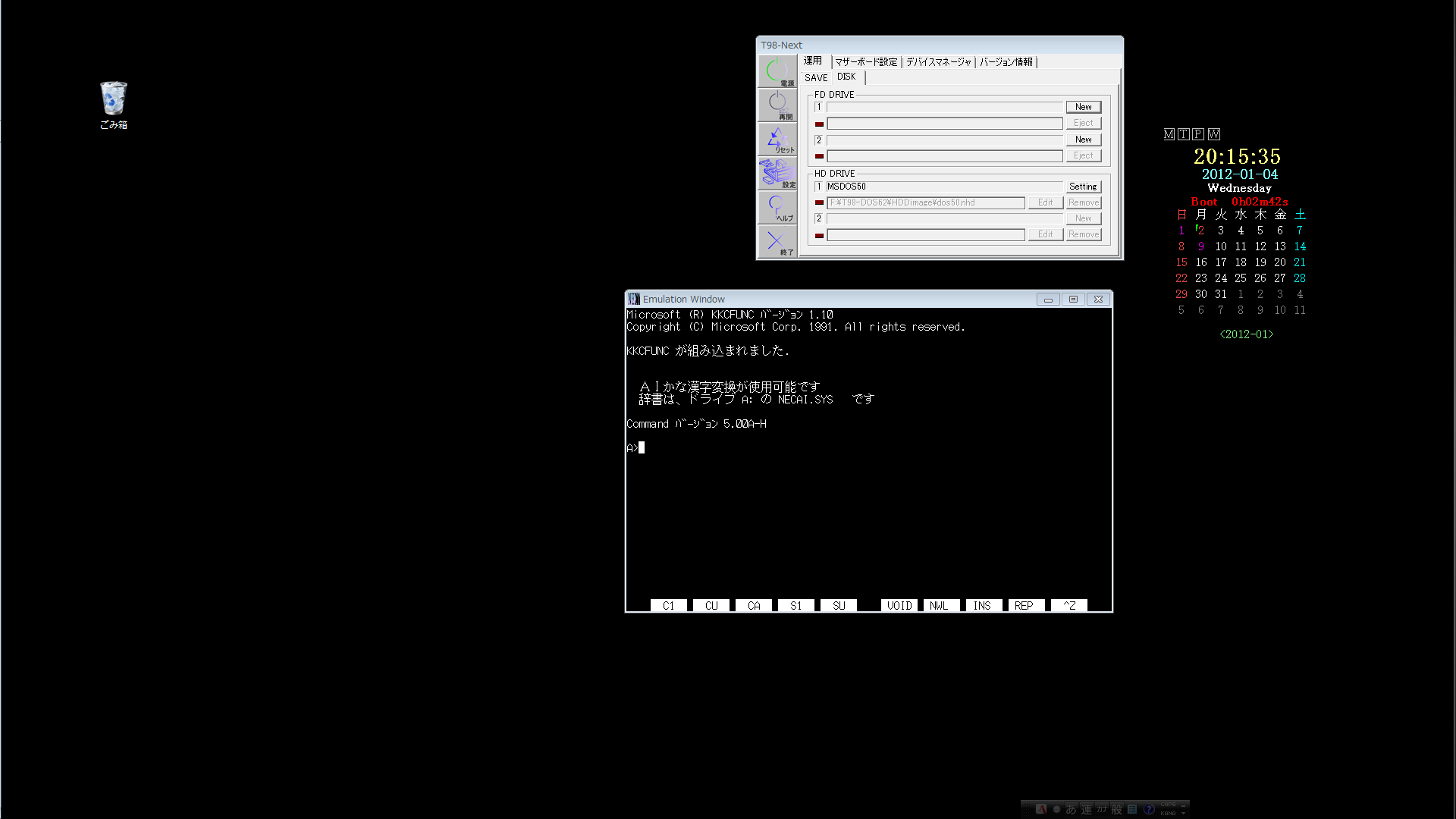Click Setting for HD drive 1
Image resolution: width=1456 pixels, height=819 pixels.
[1083, 187]
